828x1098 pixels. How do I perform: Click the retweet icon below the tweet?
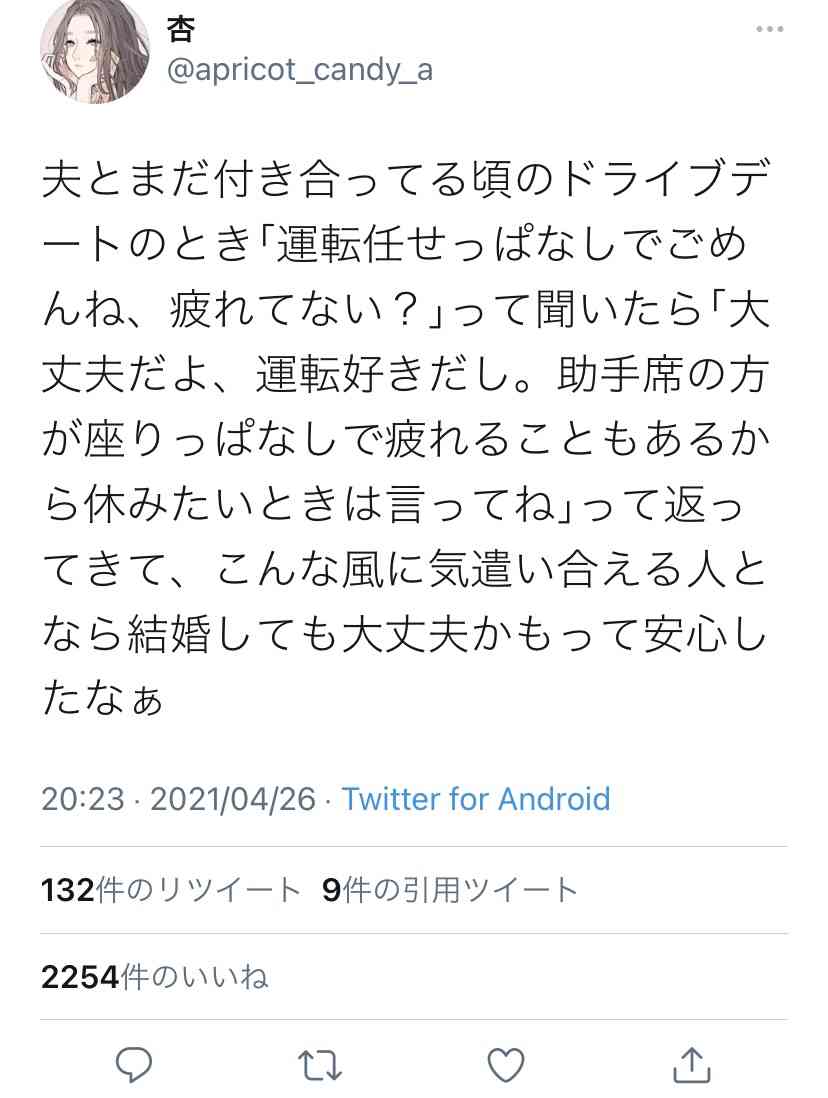(319, 1066)
